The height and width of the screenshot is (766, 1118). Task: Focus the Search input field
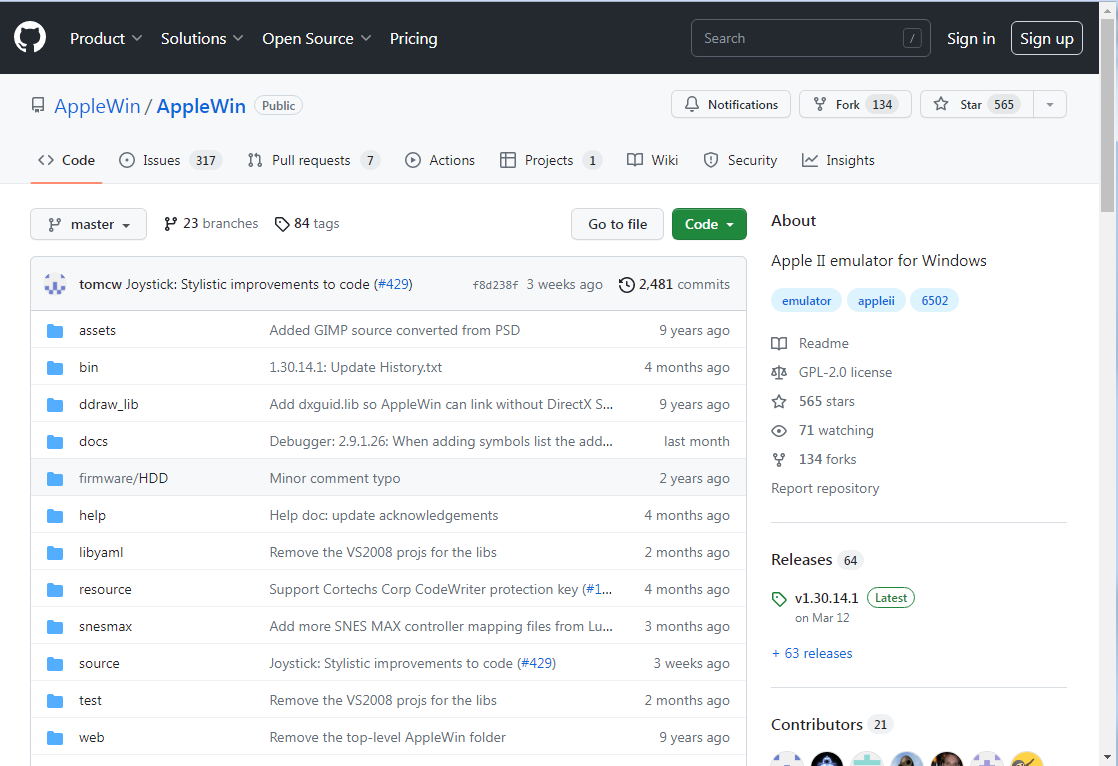810,38
